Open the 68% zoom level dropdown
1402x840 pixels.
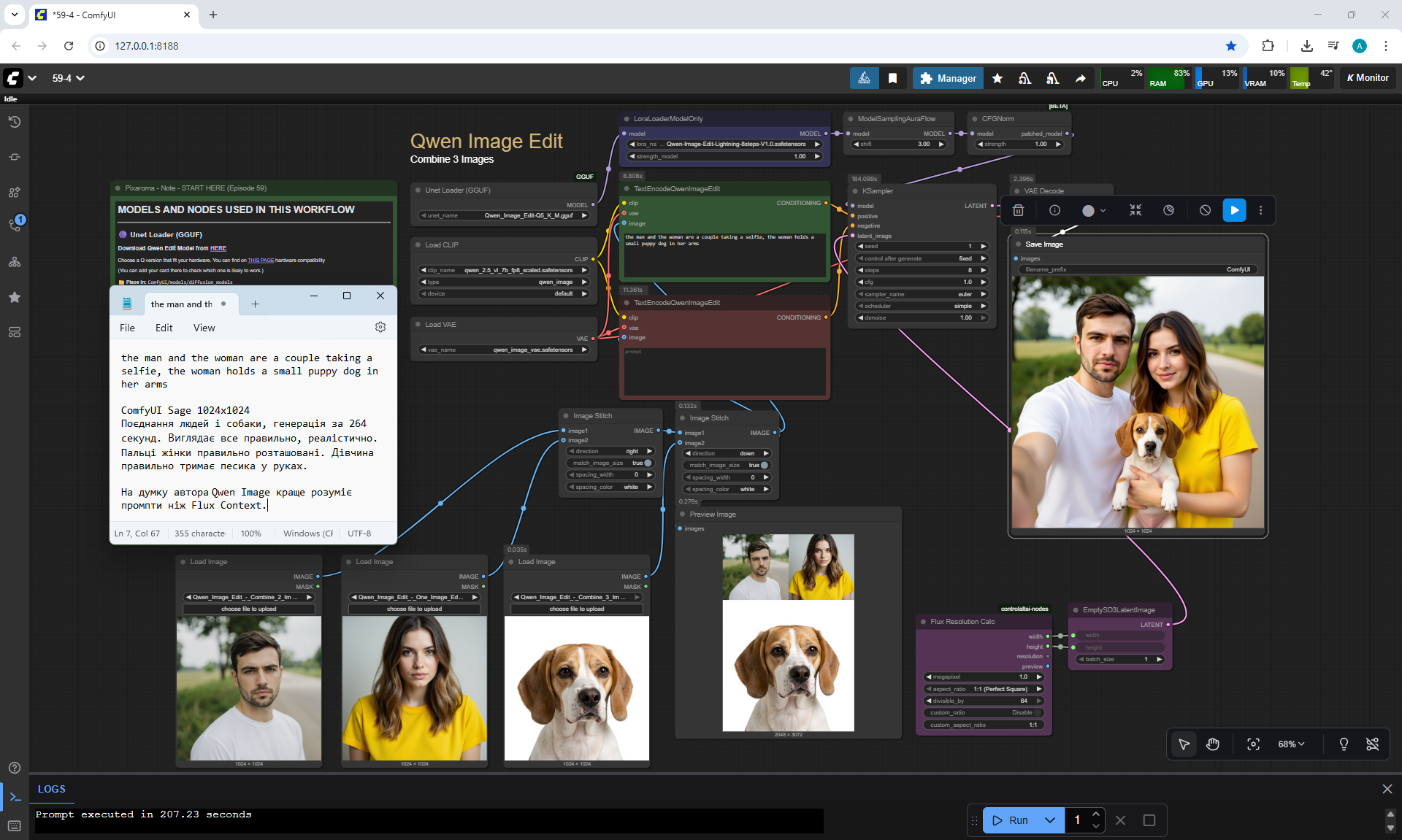tap(1291, 744)
